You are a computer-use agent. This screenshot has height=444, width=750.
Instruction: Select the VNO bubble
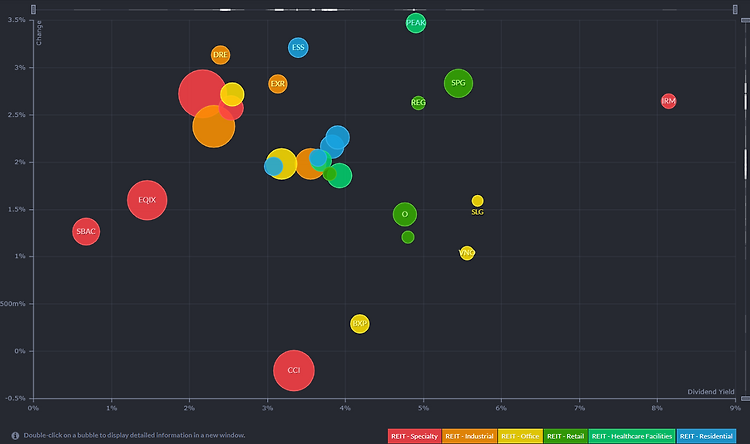click(x=467, y=253)
